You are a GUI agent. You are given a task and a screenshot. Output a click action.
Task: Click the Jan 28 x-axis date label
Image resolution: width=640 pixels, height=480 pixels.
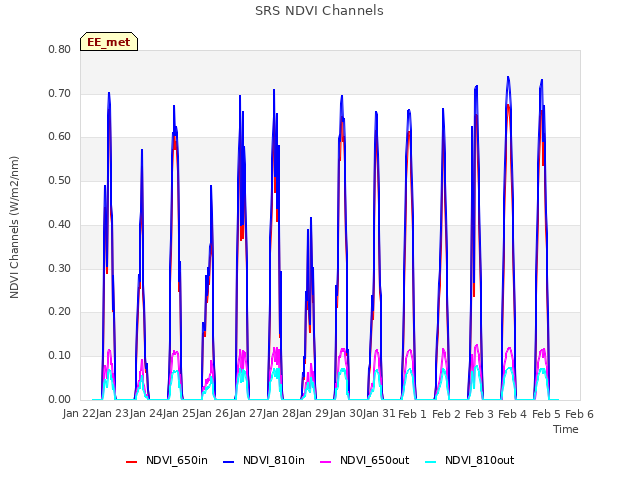279,414
